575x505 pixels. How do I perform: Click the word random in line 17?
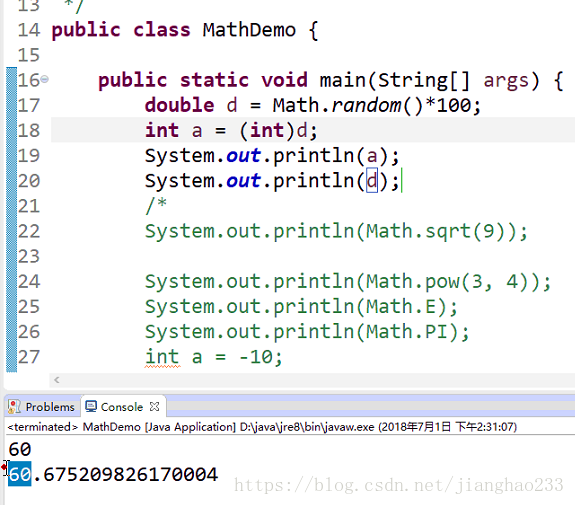point(366,106)
